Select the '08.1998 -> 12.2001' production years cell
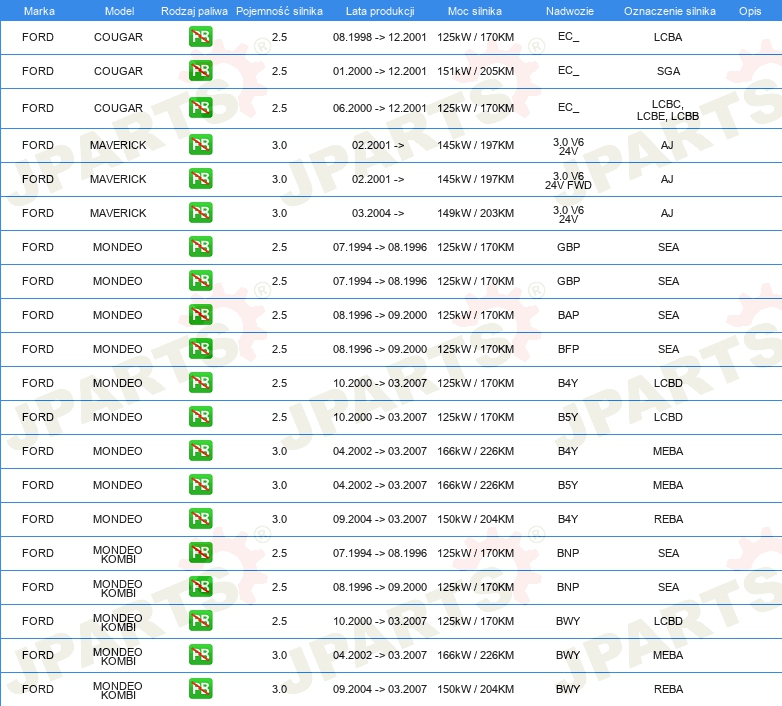Screen dimensions: 782x706 380,37
